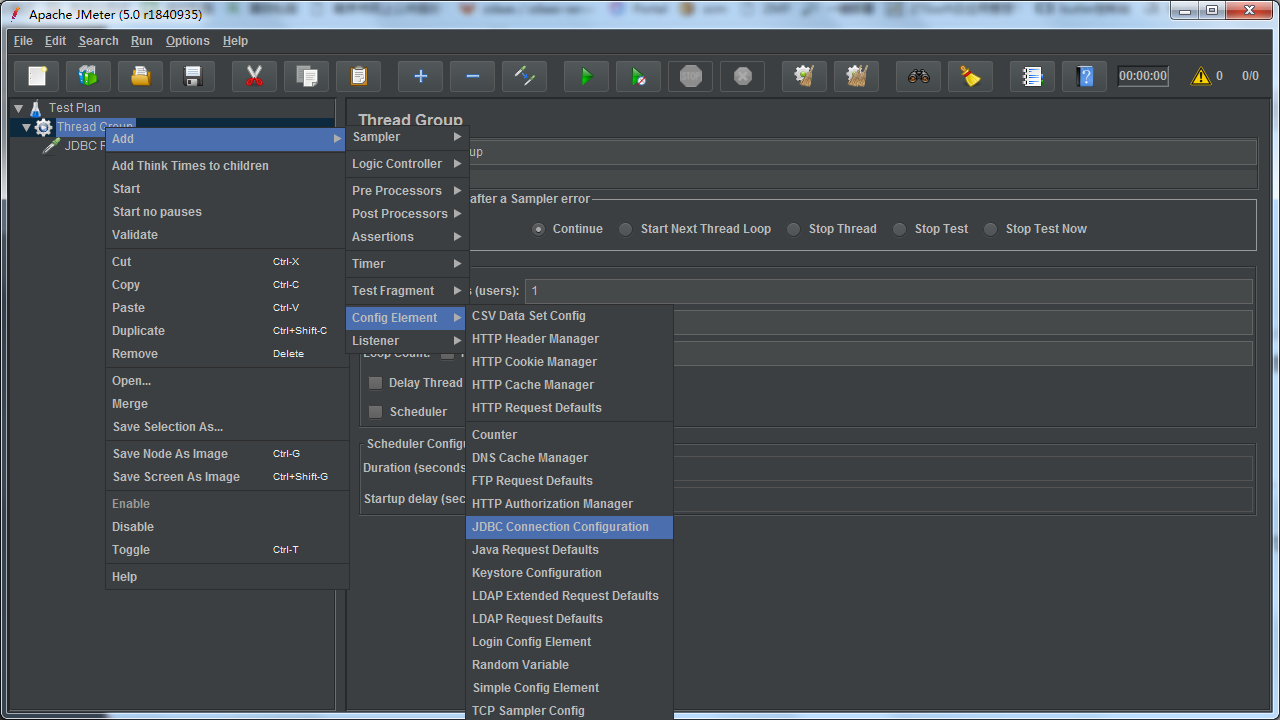The width and height of the screenshot is (1280, 720).
Task: Open Search with binoculars icon
Action: point(919,76)
